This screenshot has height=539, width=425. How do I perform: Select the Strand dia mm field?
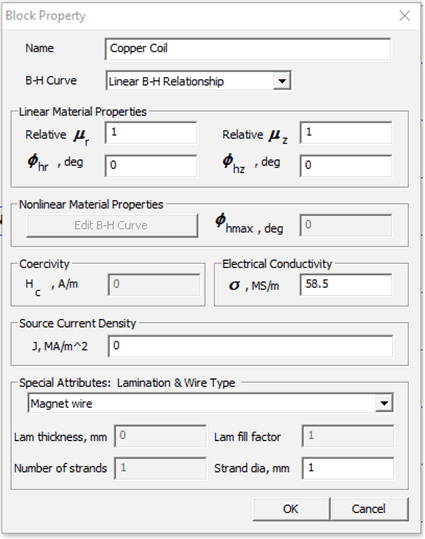coord(348,468)
